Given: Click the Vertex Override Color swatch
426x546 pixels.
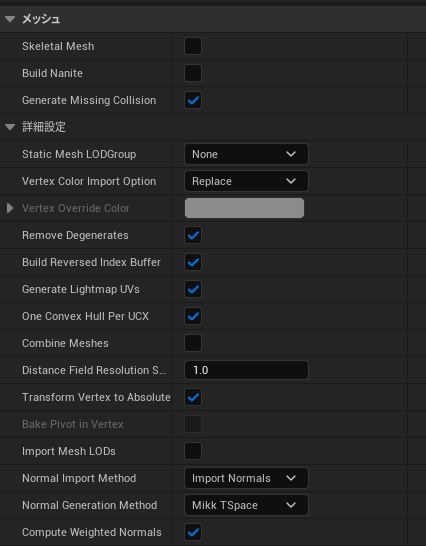Looking at the screenshot, I should [244, 208].
